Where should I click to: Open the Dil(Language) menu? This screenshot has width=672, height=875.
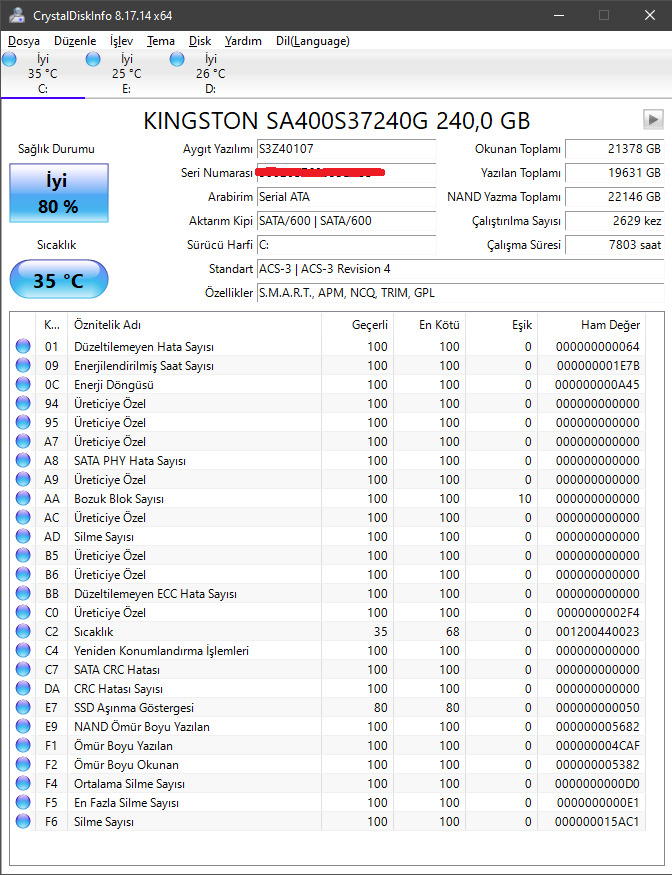click(x=313, y=41)
